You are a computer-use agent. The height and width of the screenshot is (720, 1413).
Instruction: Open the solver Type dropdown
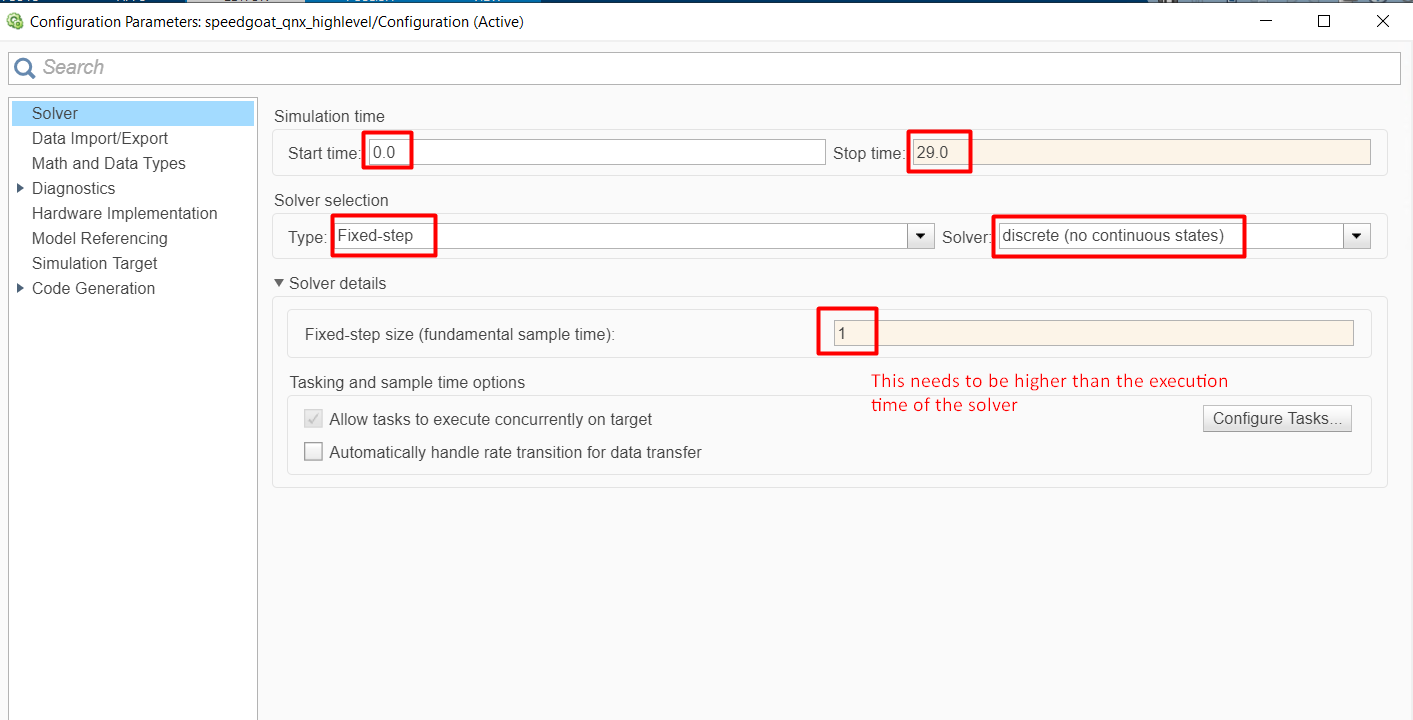pos(920,236)
